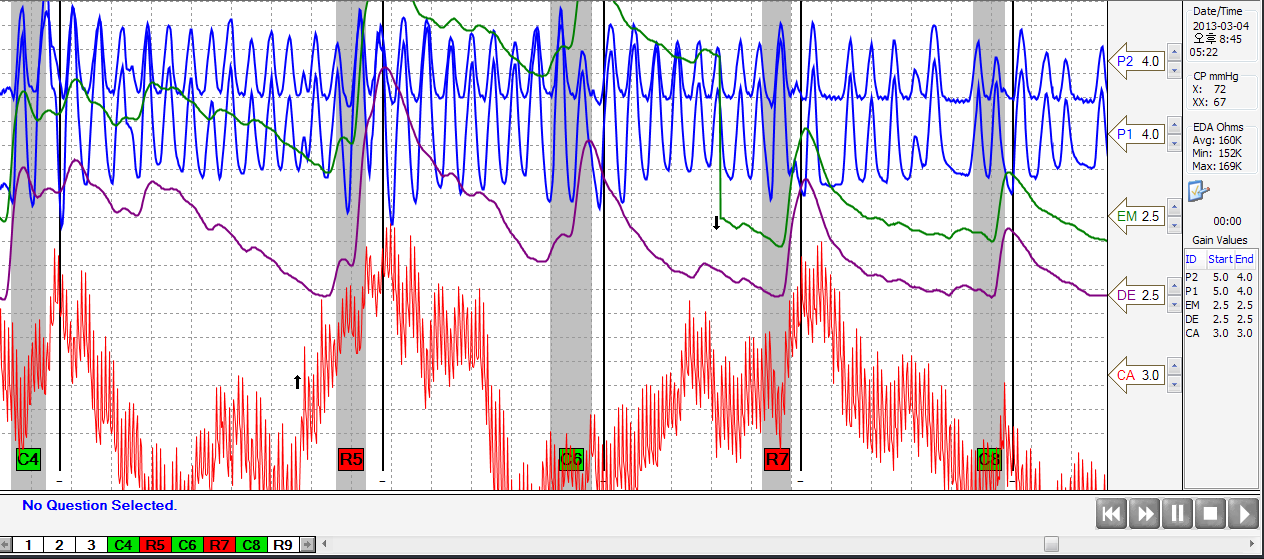Pause the chart playback
Viewport: 1264px width, 559px height.
pos(1178,514)
